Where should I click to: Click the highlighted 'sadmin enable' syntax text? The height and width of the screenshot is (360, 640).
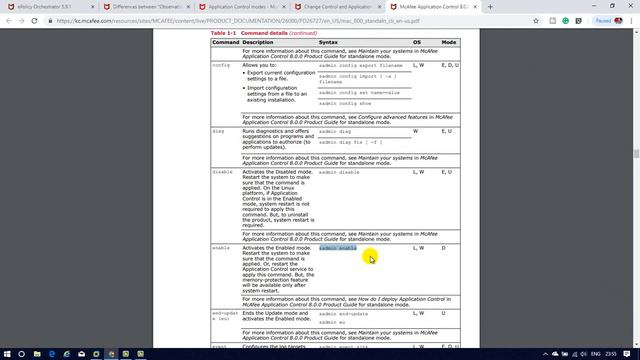(338, 248)
